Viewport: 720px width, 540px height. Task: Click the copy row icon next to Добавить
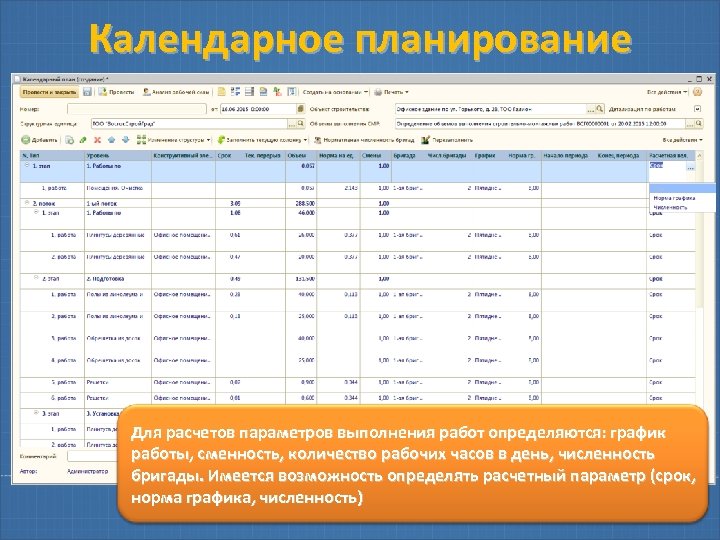[x=69, y=140]
